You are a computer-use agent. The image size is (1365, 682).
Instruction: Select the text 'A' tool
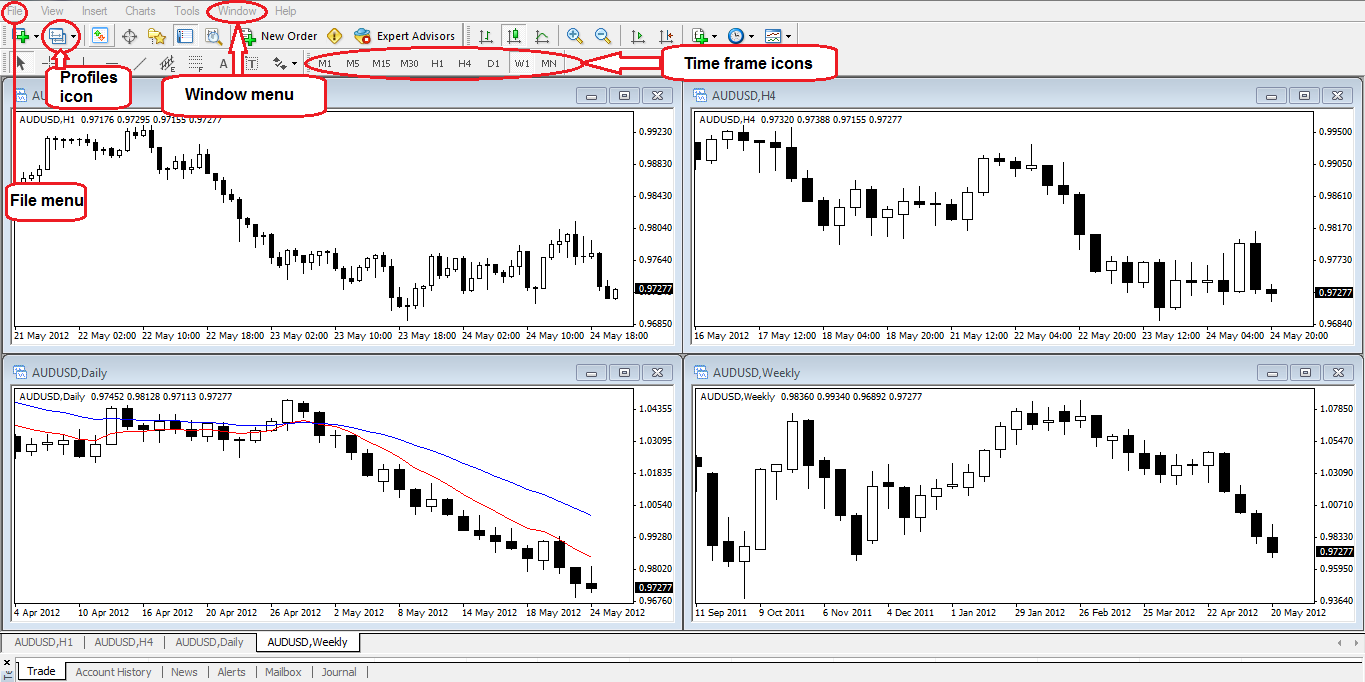(223, 63)
